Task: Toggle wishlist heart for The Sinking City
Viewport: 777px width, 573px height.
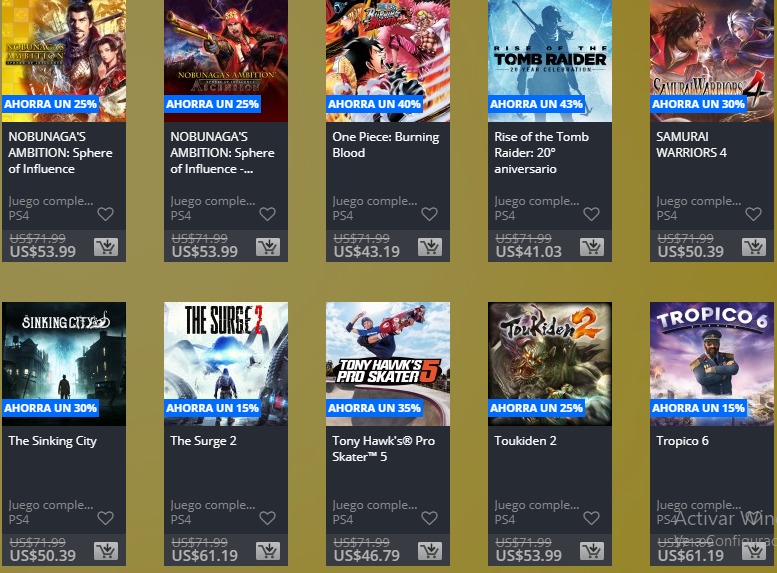Action: click(105, 518)
